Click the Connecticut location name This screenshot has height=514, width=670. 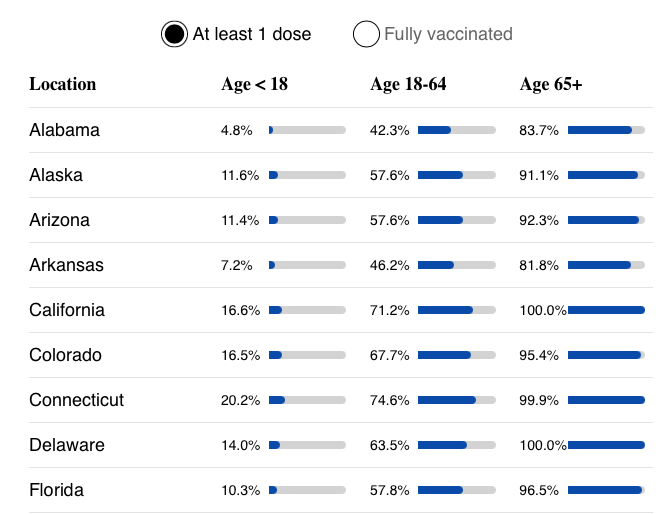coord(77,400)
